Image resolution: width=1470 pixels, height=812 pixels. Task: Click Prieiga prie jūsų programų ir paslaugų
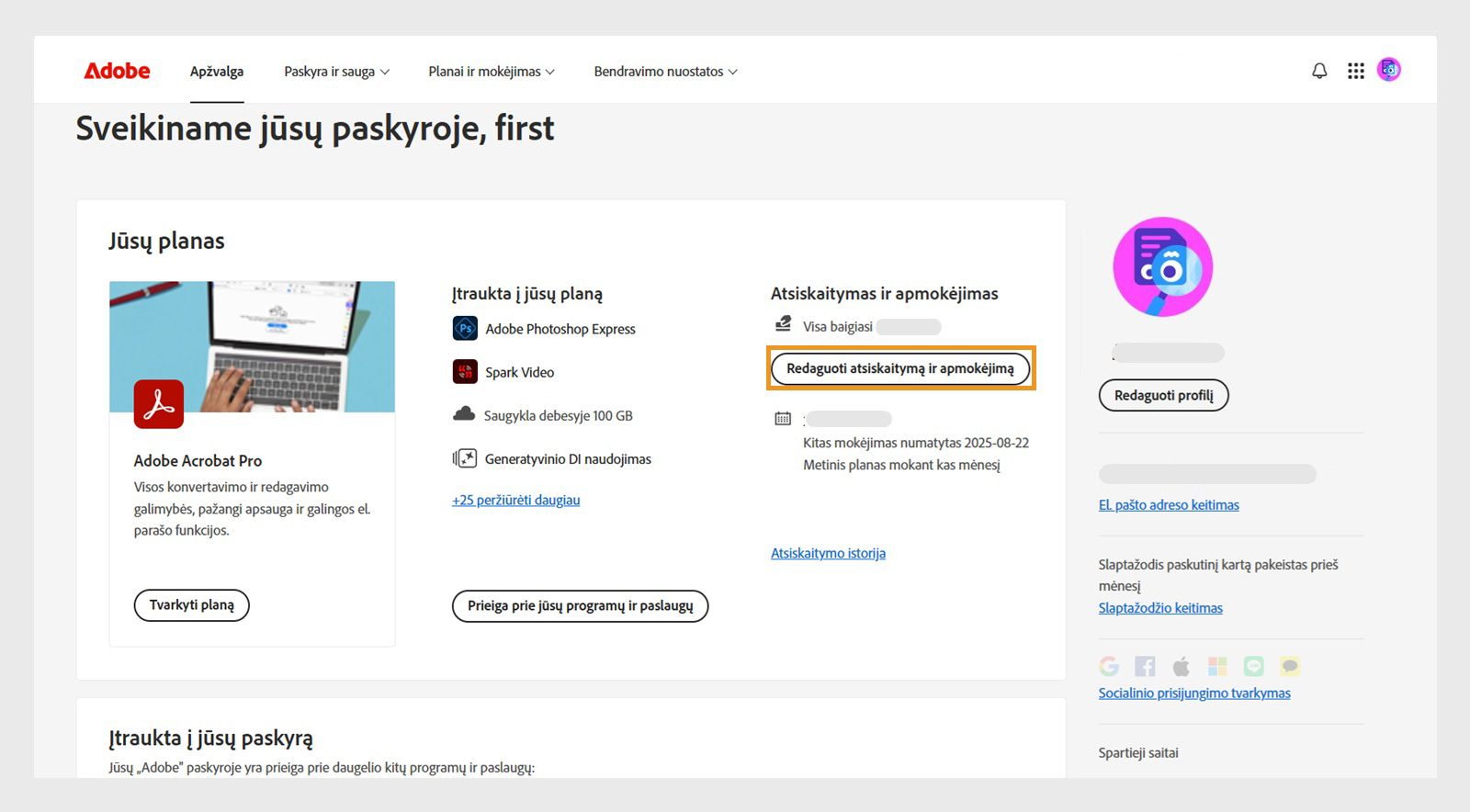[x=581, y=606]
